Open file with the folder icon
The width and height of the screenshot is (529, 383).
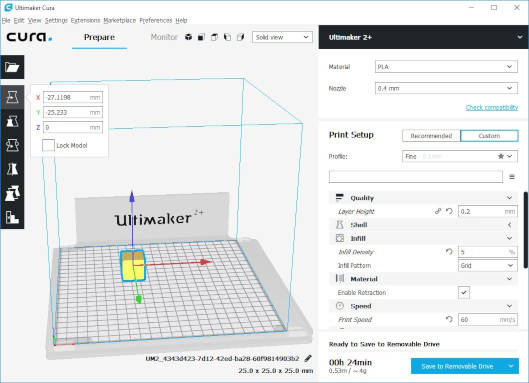pyautogui.click(x=12, y=67)
